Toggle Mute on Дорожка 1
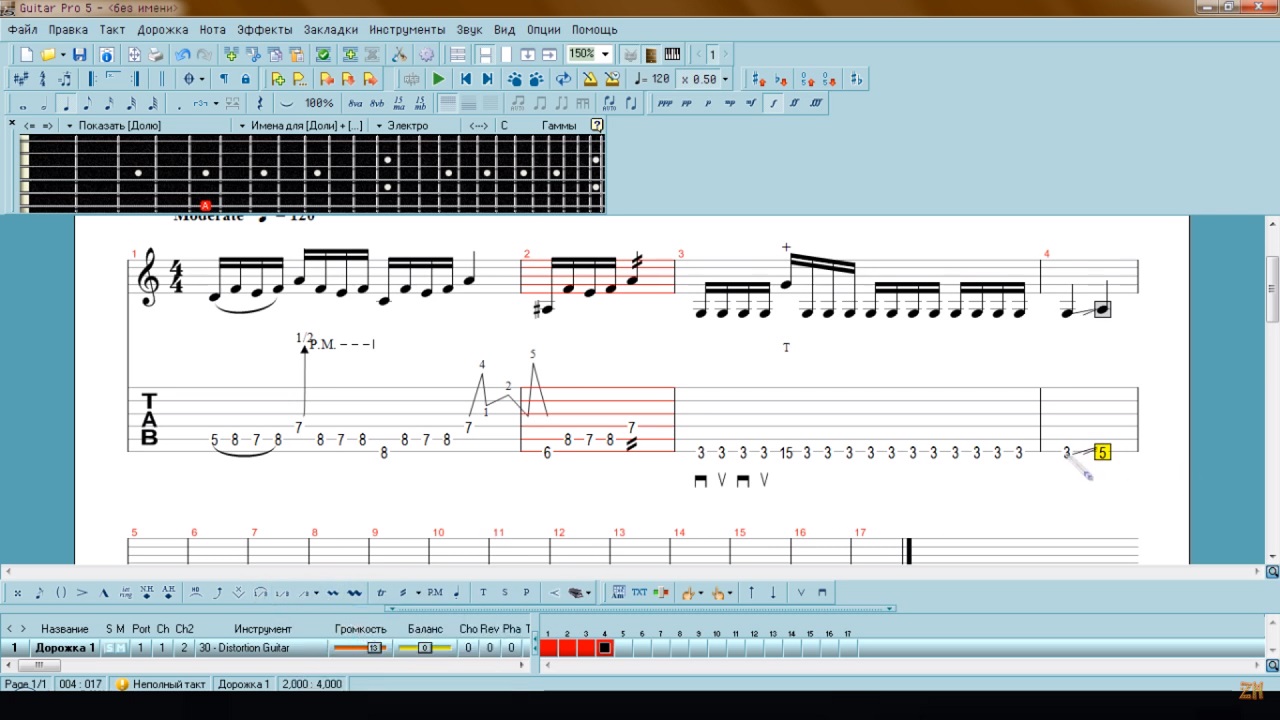This screenshot has height=720, width=1280. (122, 648)
